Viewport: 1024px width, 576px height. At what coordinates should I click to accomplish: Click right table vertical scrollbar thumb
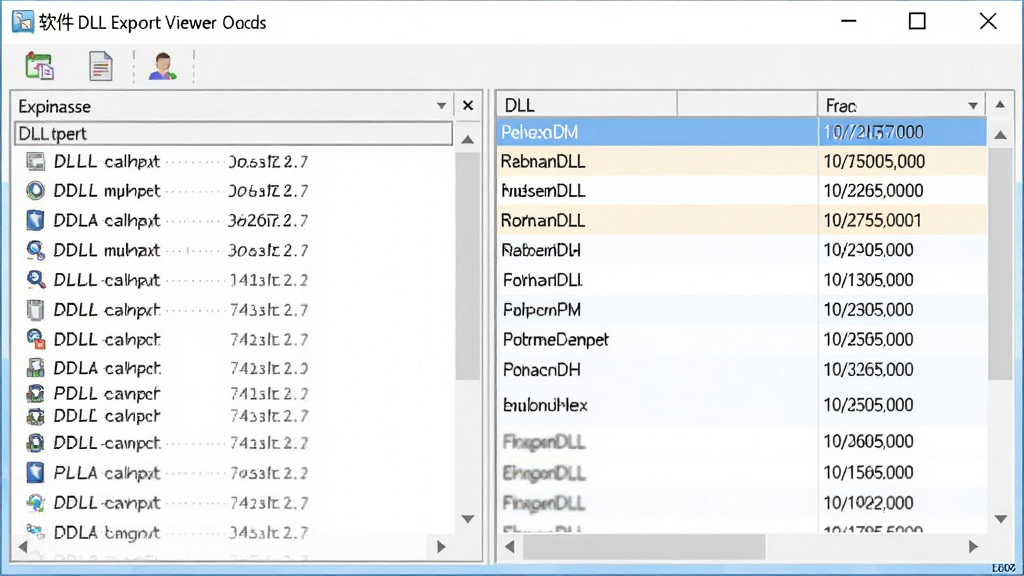1000,263
